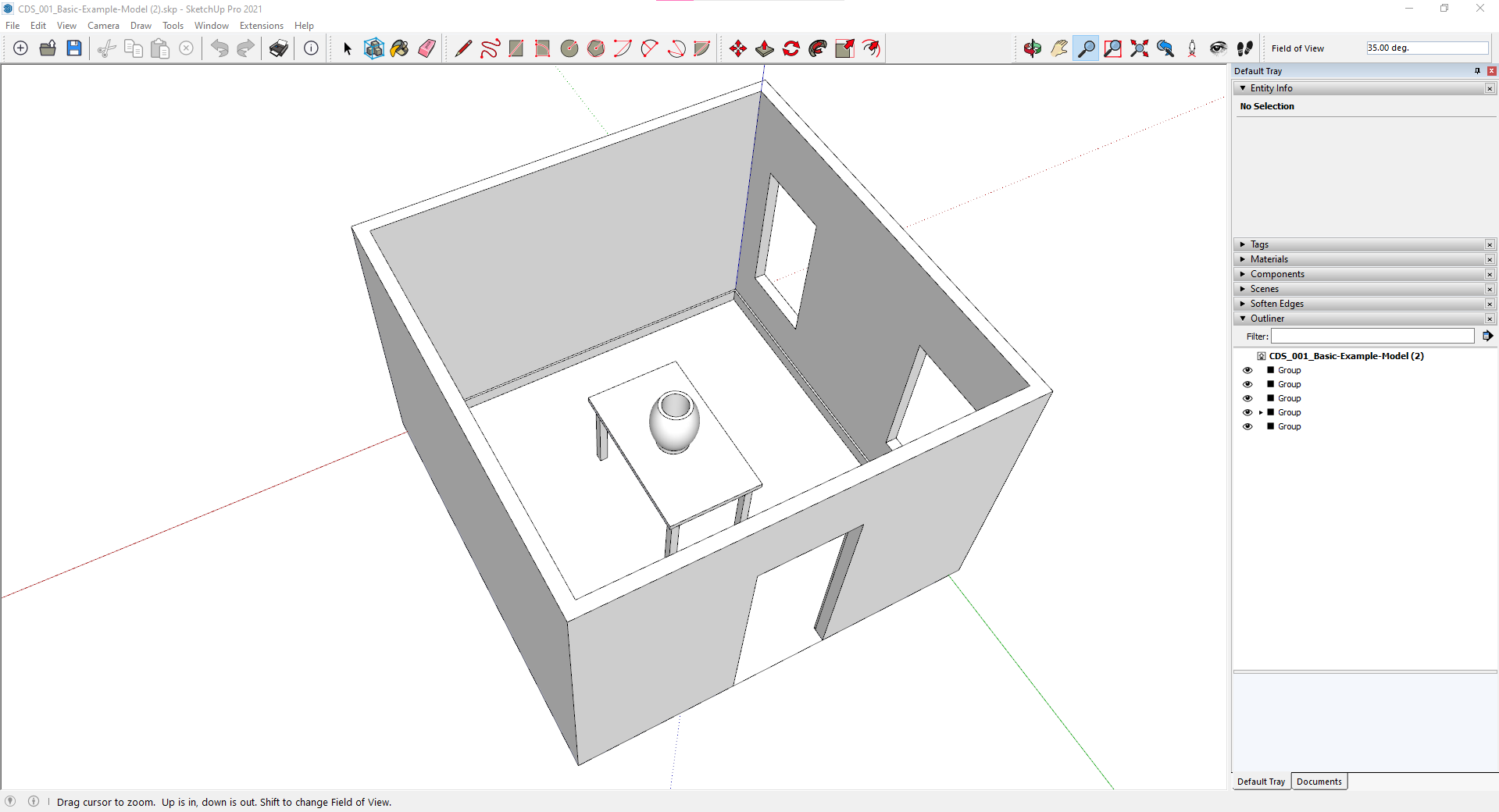Click the Position Camera tool
1499x812 pixels.
click(1192, 48)
